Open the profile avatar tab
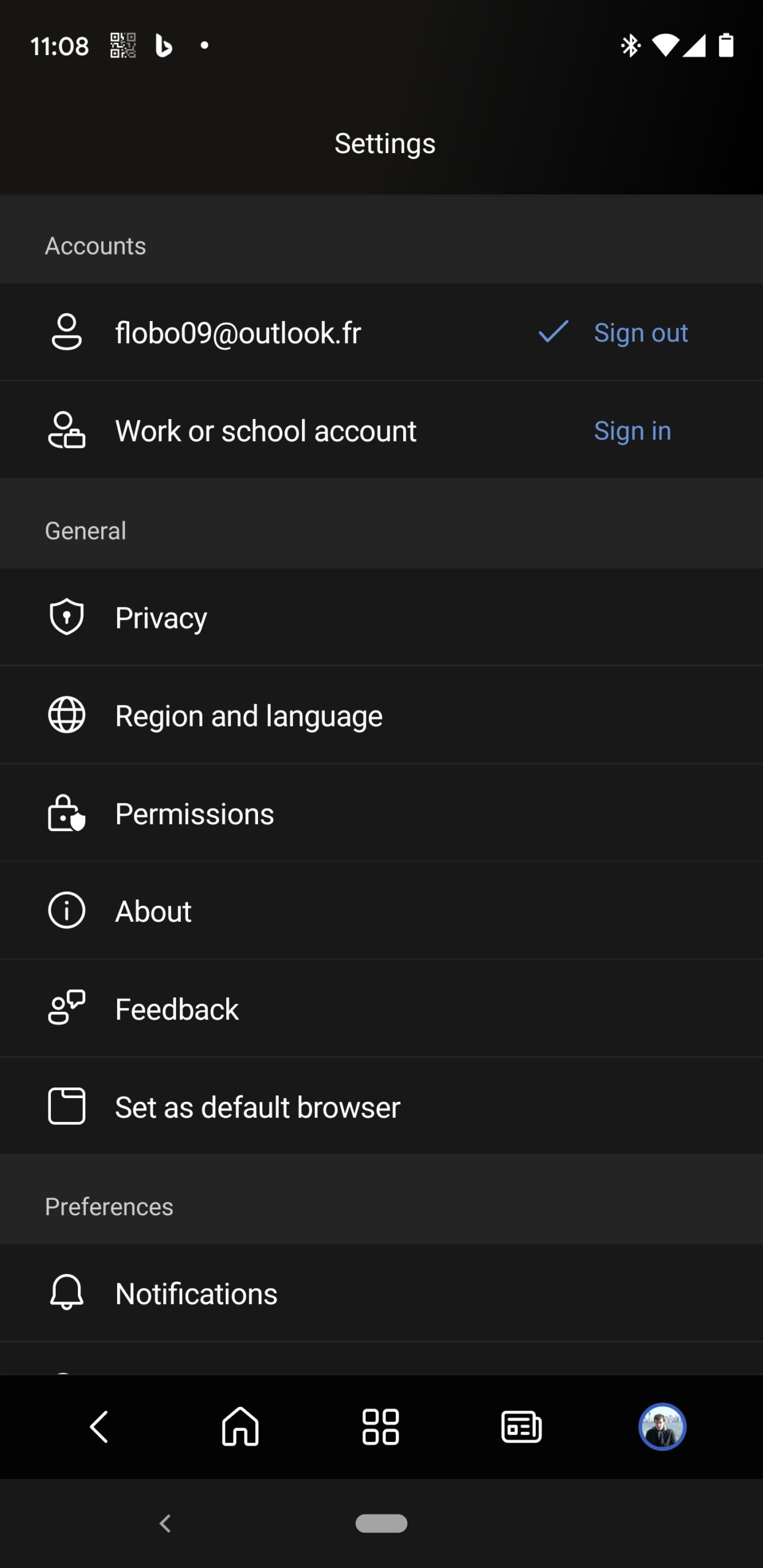 pyautogui.click(x=662, y=1427)
